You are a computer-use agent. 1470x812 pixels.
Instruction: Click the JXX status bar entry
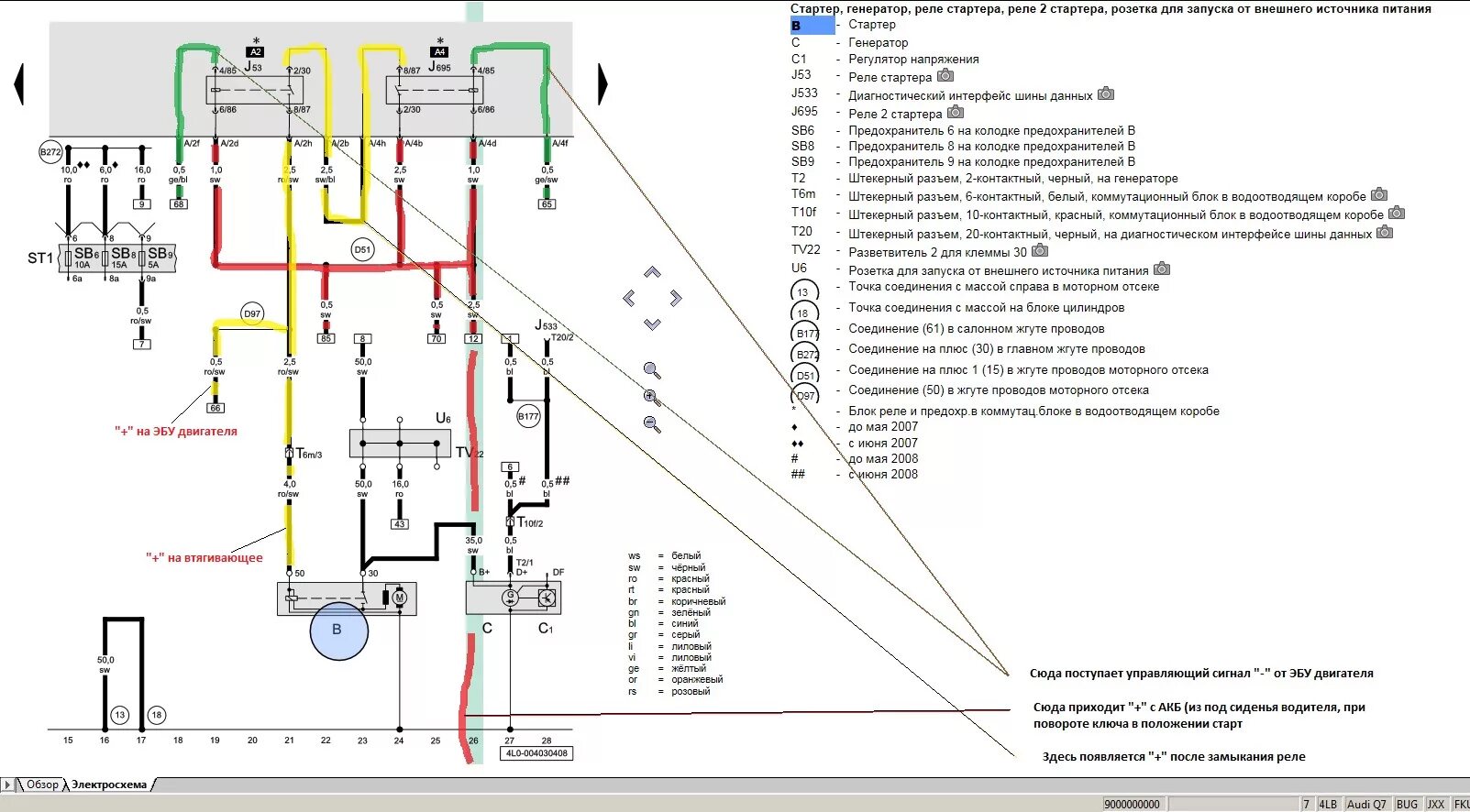(1436, 804)
